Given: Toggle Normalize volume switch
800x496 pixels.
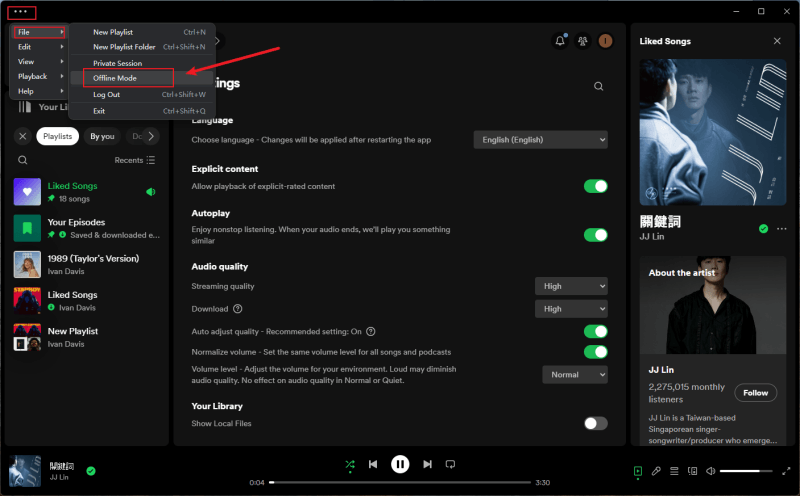Looking at the screenshot, I should 595,352.
